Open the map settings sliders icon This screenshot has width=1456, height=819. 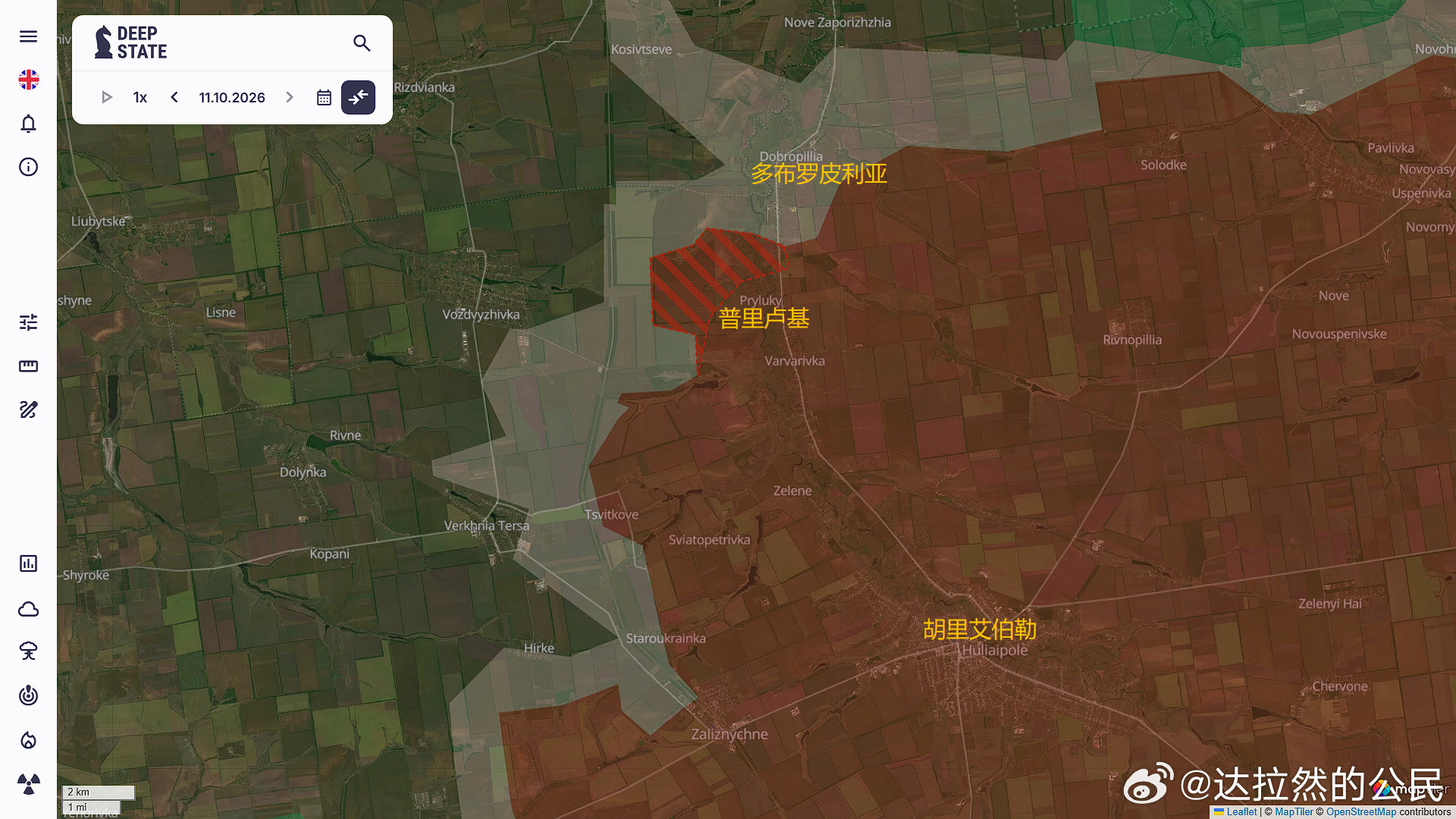[x=28, y=322]
